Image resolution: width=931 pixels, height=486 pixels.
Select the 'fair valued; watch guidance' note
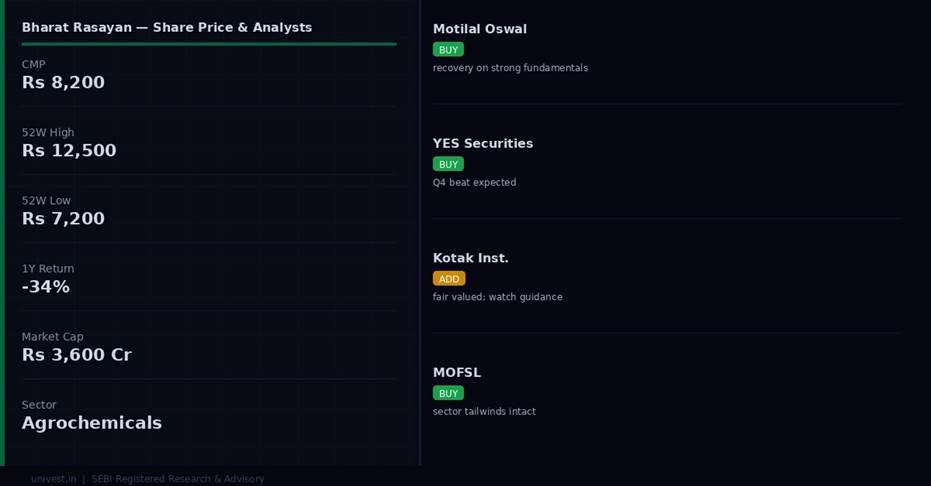point(498,297)
